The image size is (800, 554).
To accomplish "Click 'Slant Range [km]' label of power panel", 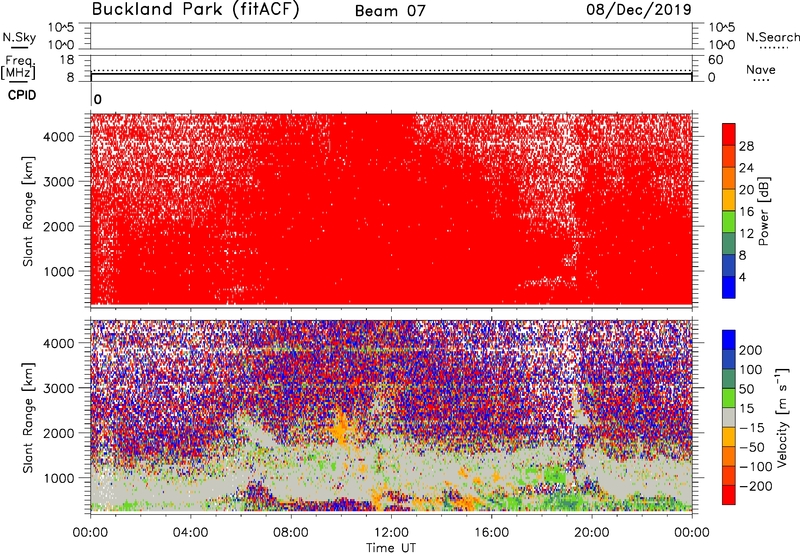I will tap(28, 211).
